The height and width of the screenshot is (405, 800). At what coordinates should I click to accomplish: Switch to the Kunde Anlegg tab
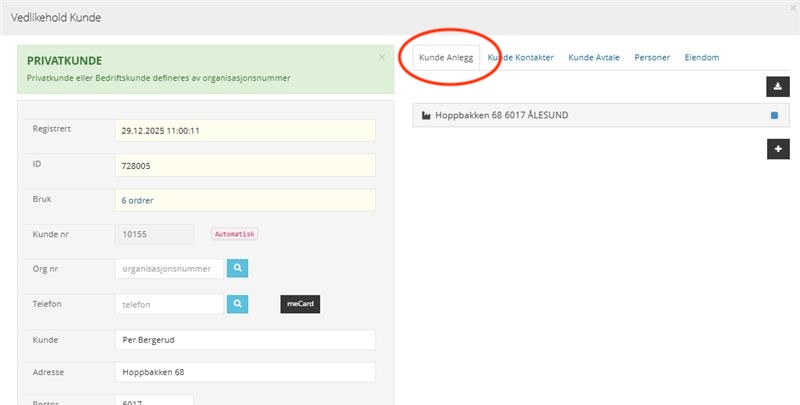click(446, 58)
